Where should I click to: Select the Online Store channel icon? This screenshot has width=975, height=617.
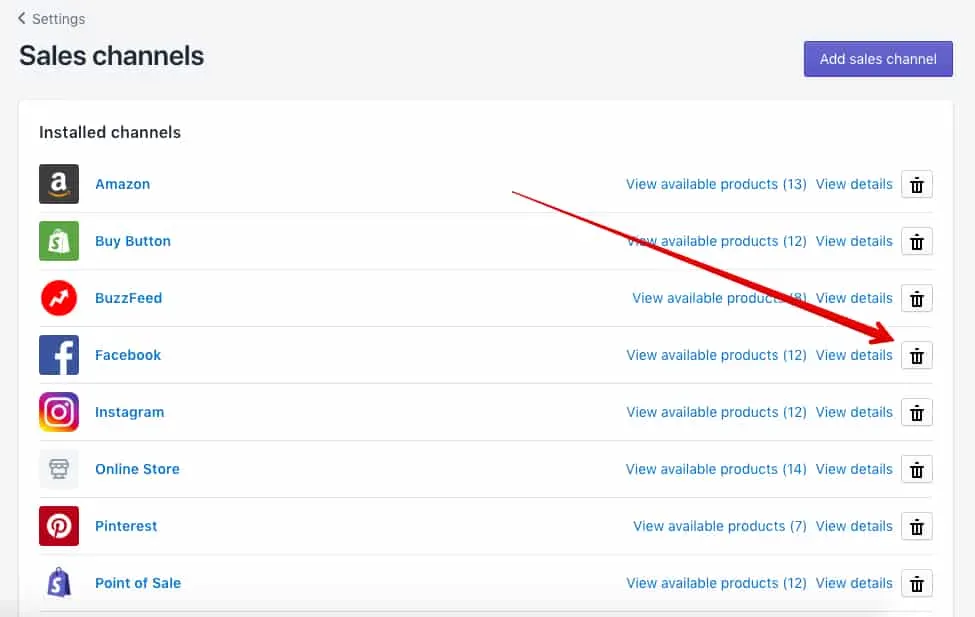58,469
